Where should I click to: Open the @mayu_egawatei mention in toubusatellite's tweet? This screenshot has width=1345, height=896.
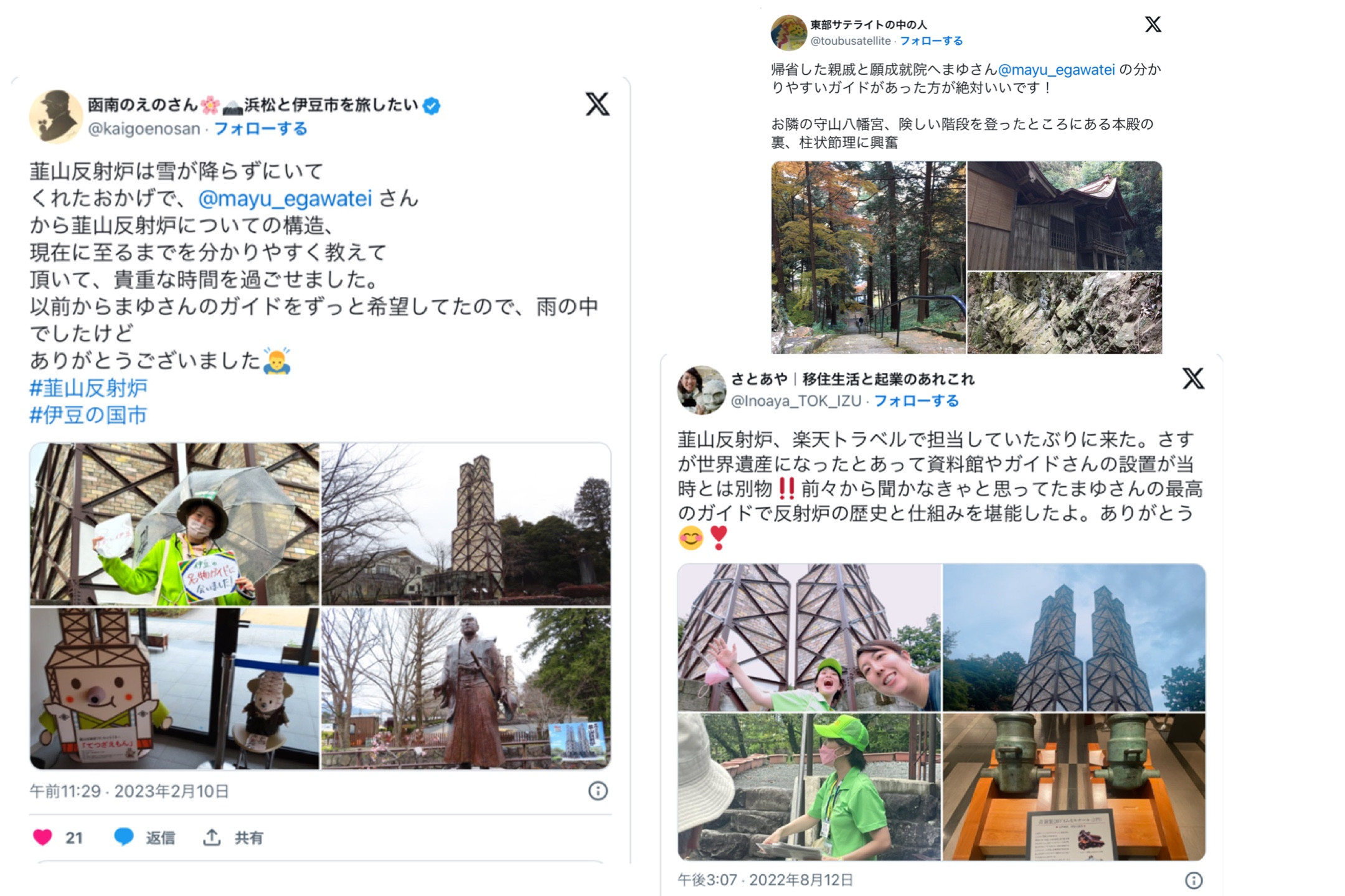(x=1056, y=70)
